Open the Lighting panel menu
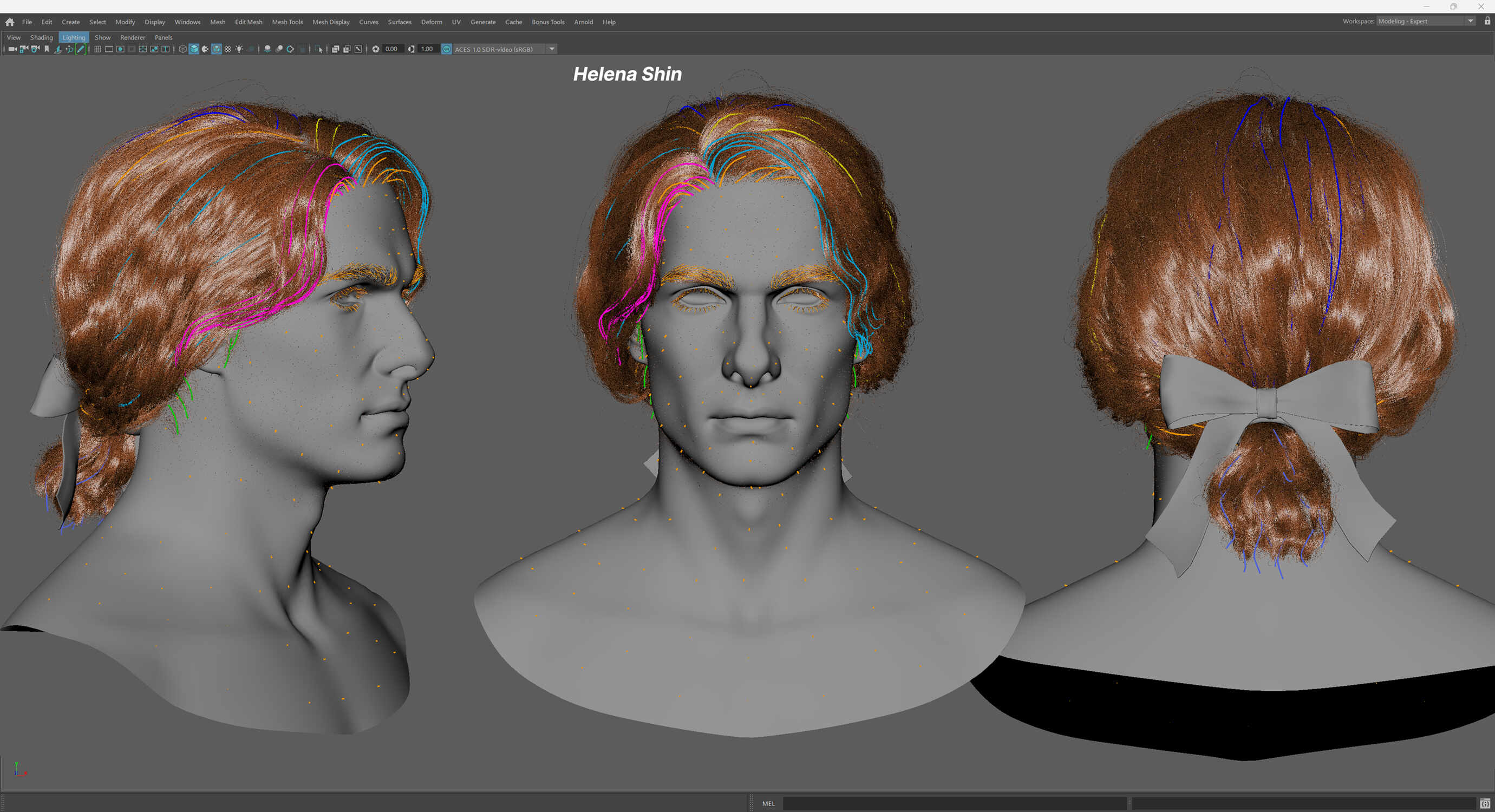1495x812 pixels. [74, 38]
